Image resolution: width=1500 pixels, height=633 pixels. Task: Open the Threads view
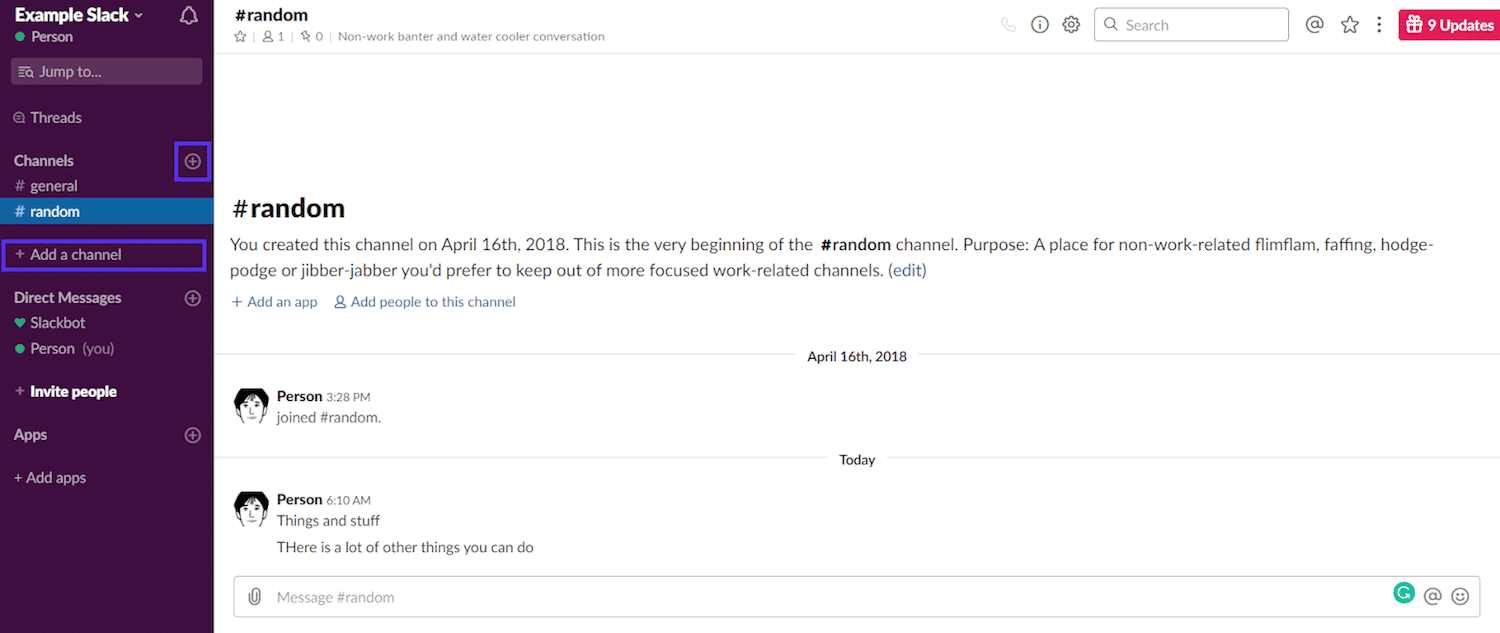[x=56, y=117]
